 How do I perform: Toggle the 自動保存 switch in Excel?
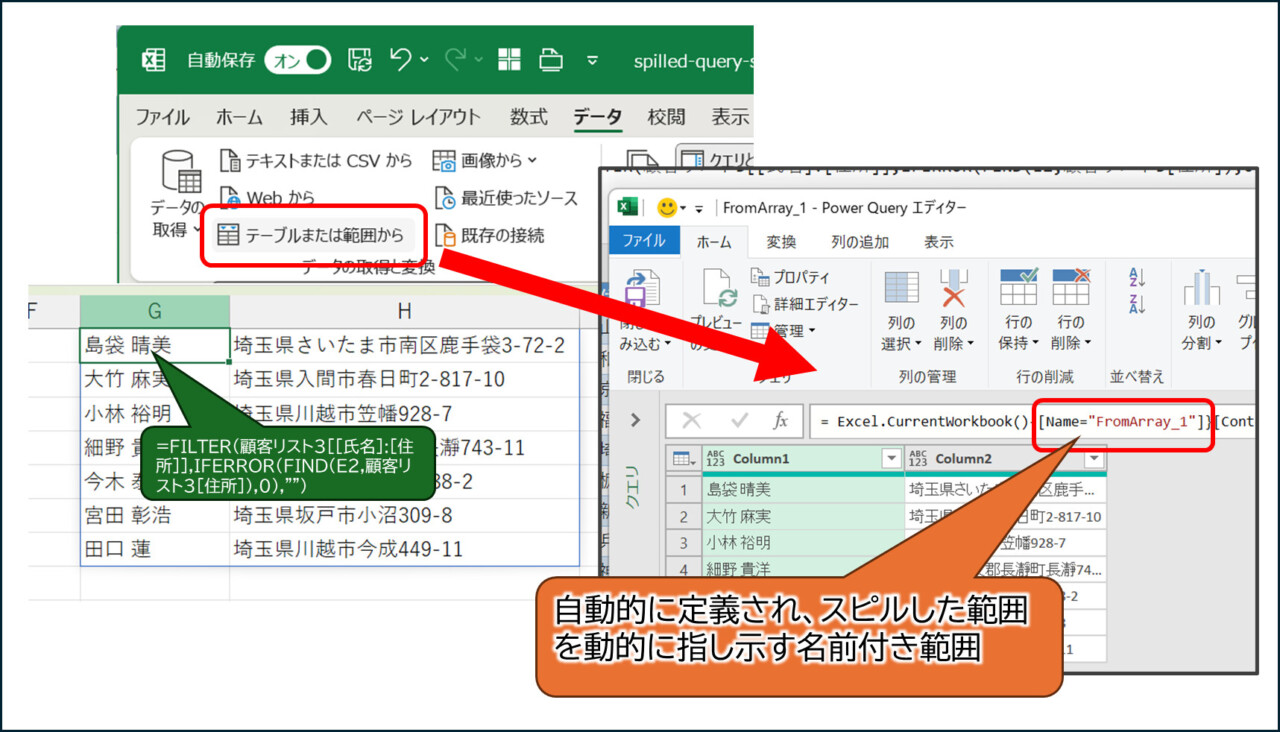tap(298, 61)
